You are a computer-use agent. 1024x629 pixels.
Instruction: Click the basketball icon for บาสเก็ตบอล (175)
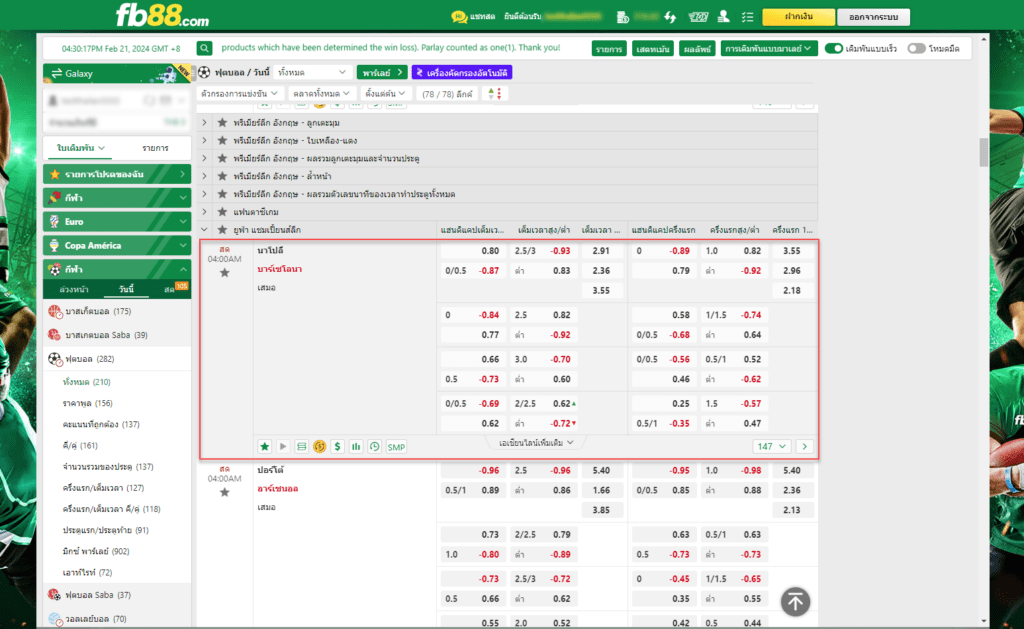click(55, 312)
